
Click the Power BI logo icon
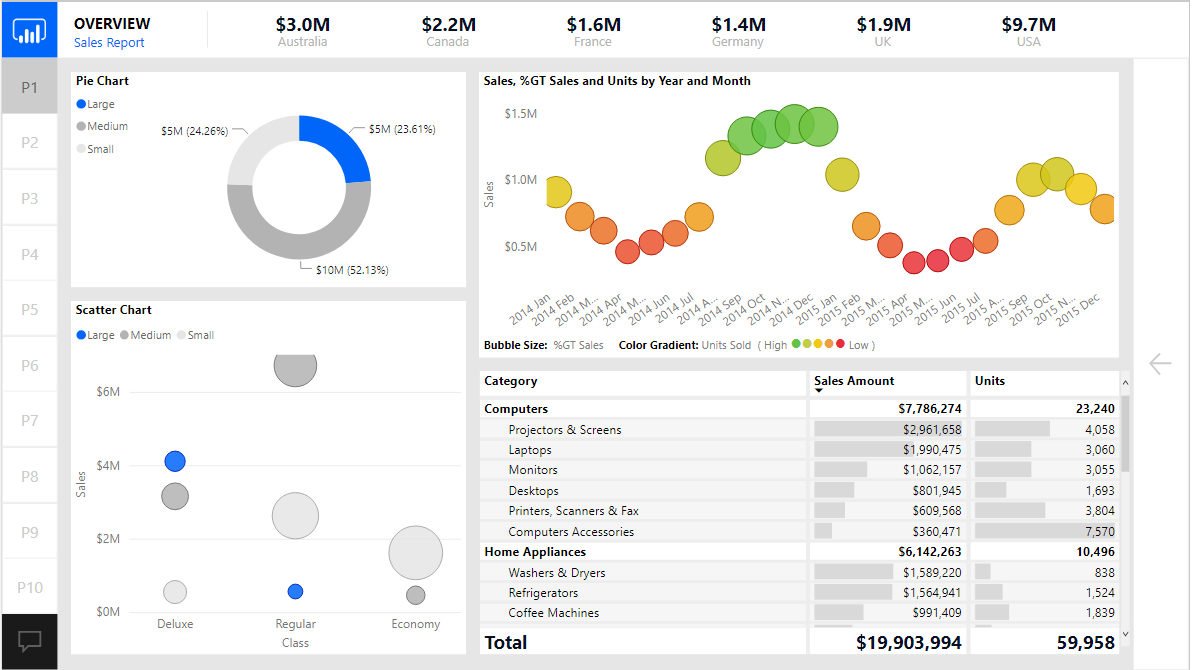[29, 30]
